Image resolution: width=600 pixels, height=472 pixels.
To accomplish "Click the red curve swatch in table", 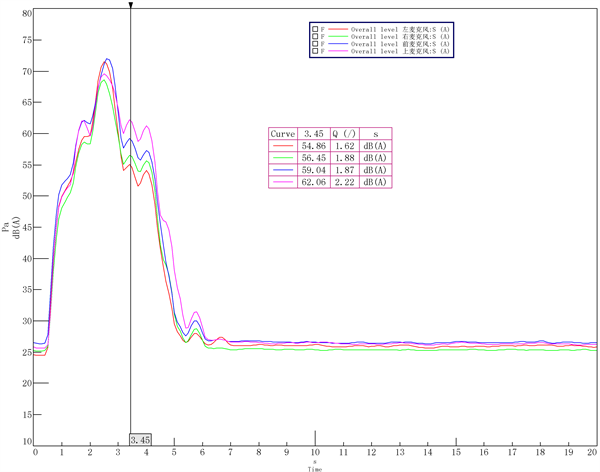I will (282, 146).
